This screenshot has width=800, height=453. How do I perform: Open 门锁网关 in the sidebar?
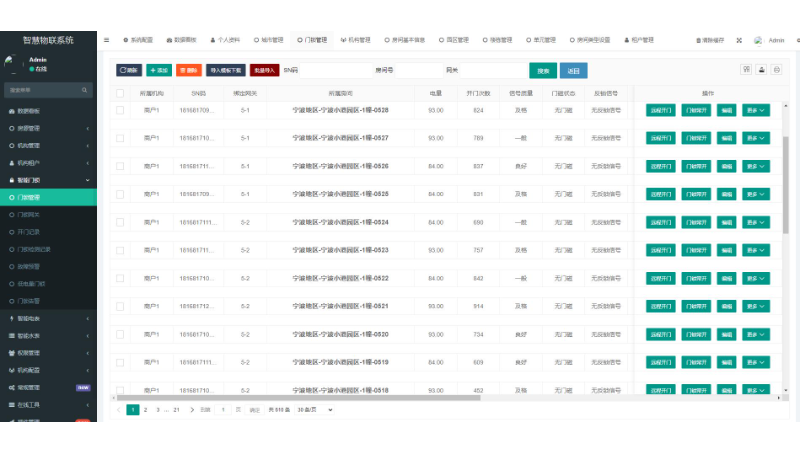pos(30,214)
